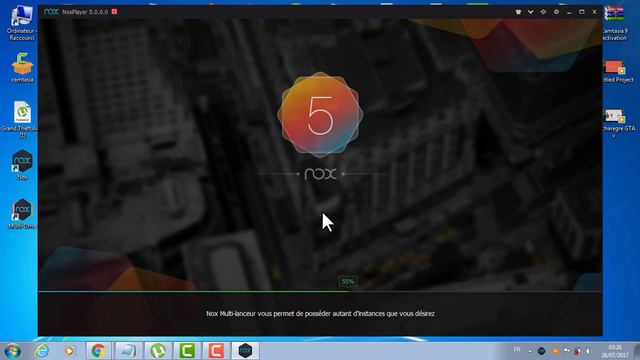Open Untitled Project desktop file
The width and height of the screenshot is (640, 360).
click(x=617, y=71)
